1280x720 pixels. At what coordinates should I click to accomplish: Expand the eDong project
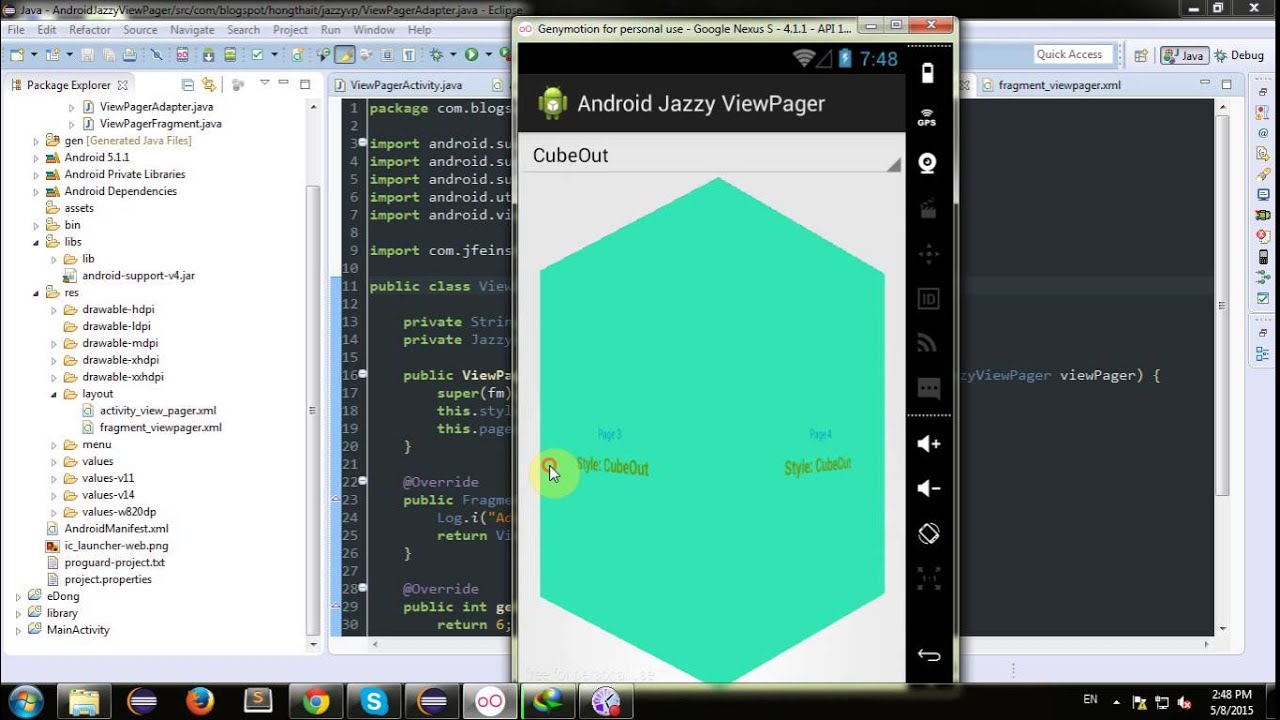tap(19, 596)
